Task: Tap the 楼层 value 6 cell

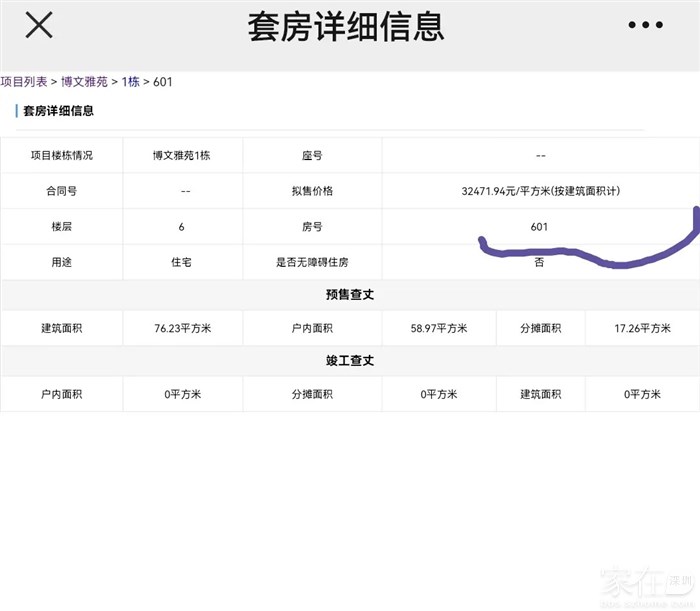Action: [181, 227]
